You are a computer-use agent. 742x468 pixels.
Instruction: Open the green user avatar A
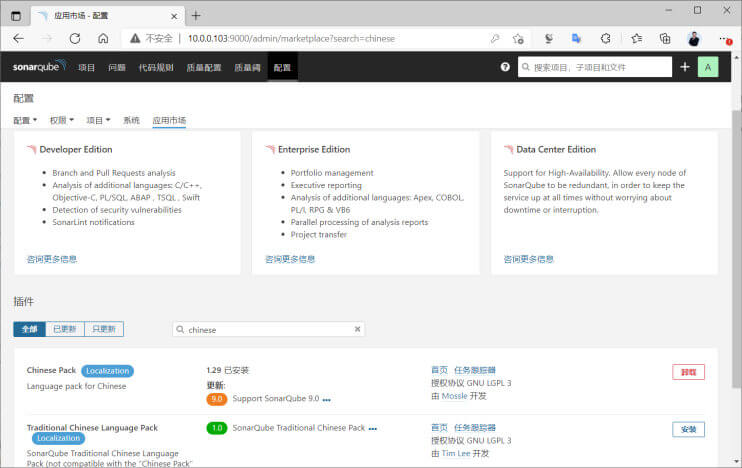[x=708, y=67]
